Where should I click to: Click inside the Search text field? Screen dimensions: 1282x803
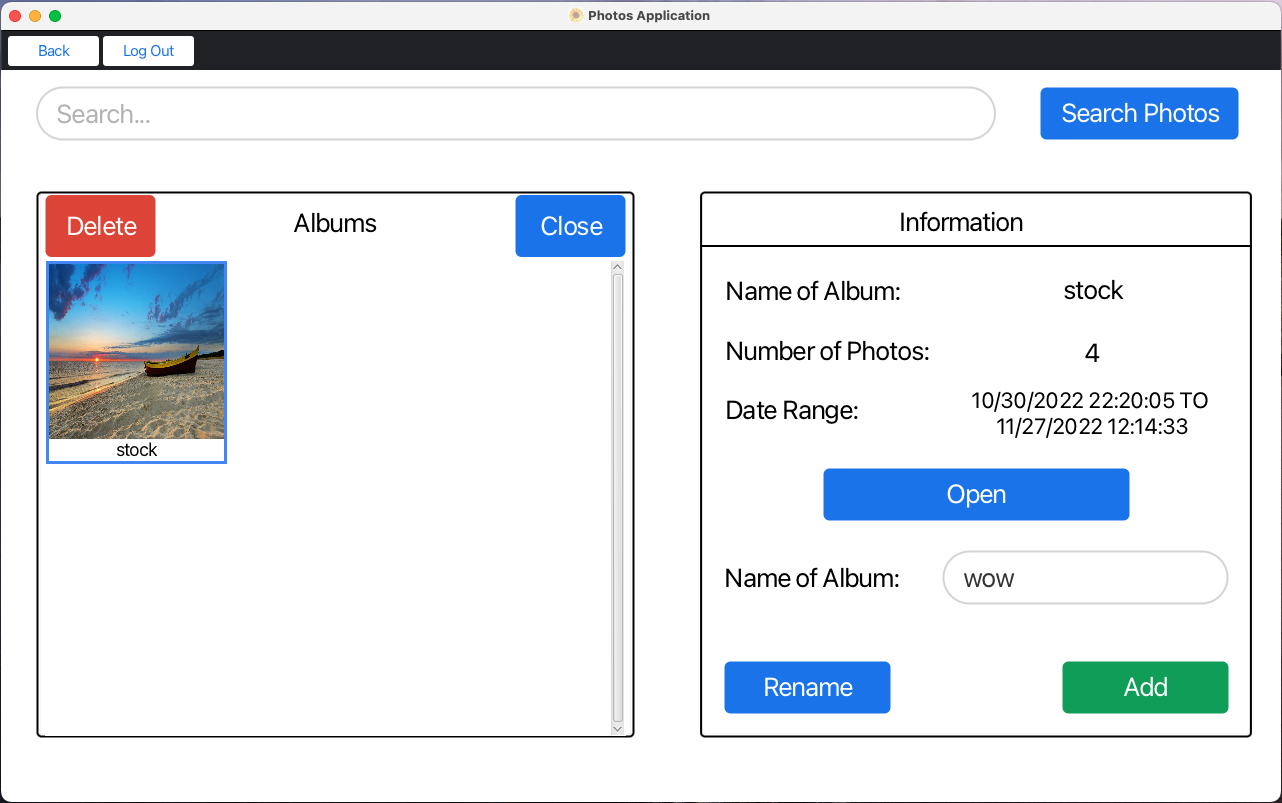coord(515,113)
